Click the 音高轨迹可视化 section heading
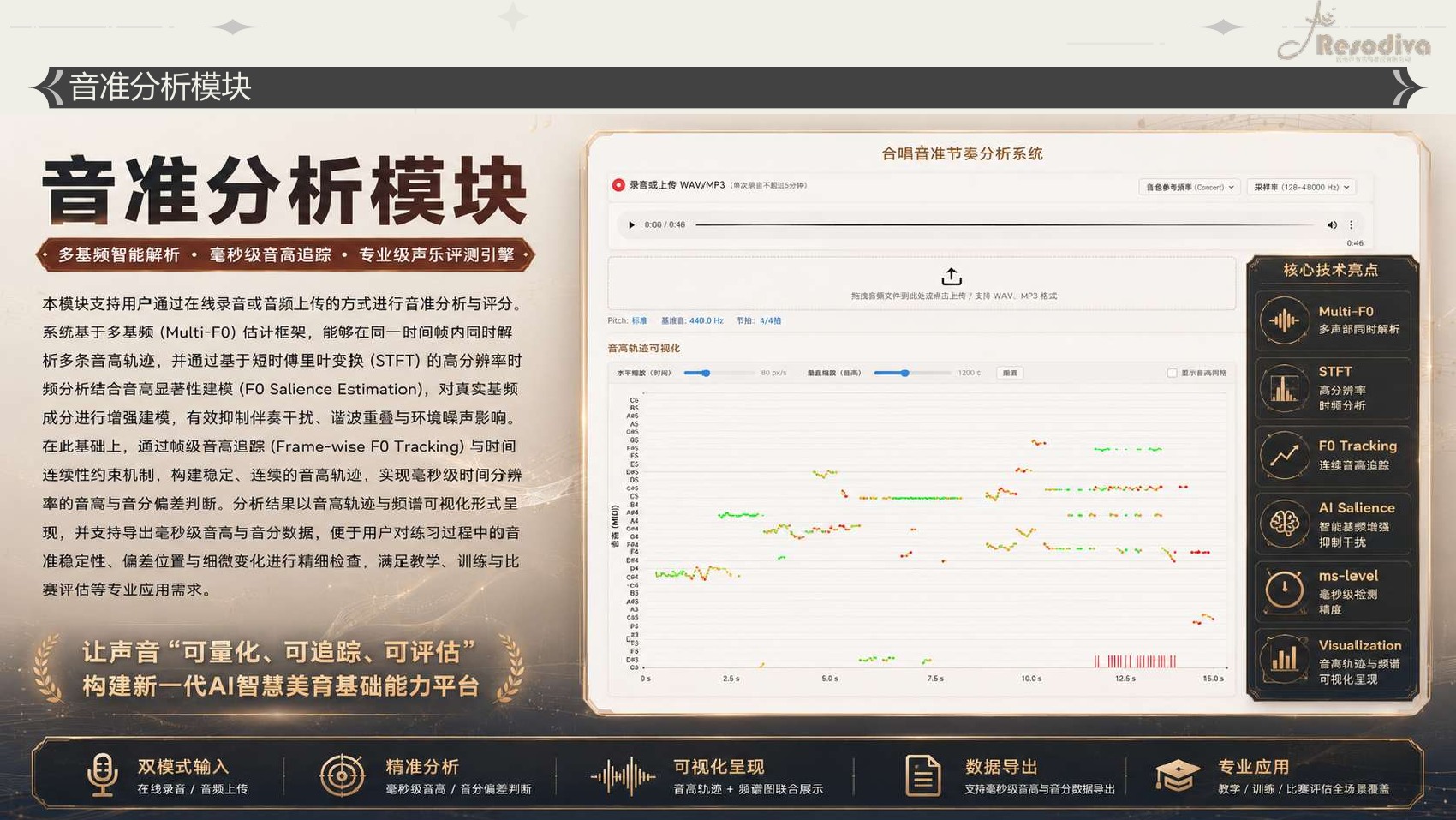This screenshot has height=820, width=1456. coord(643,348)
